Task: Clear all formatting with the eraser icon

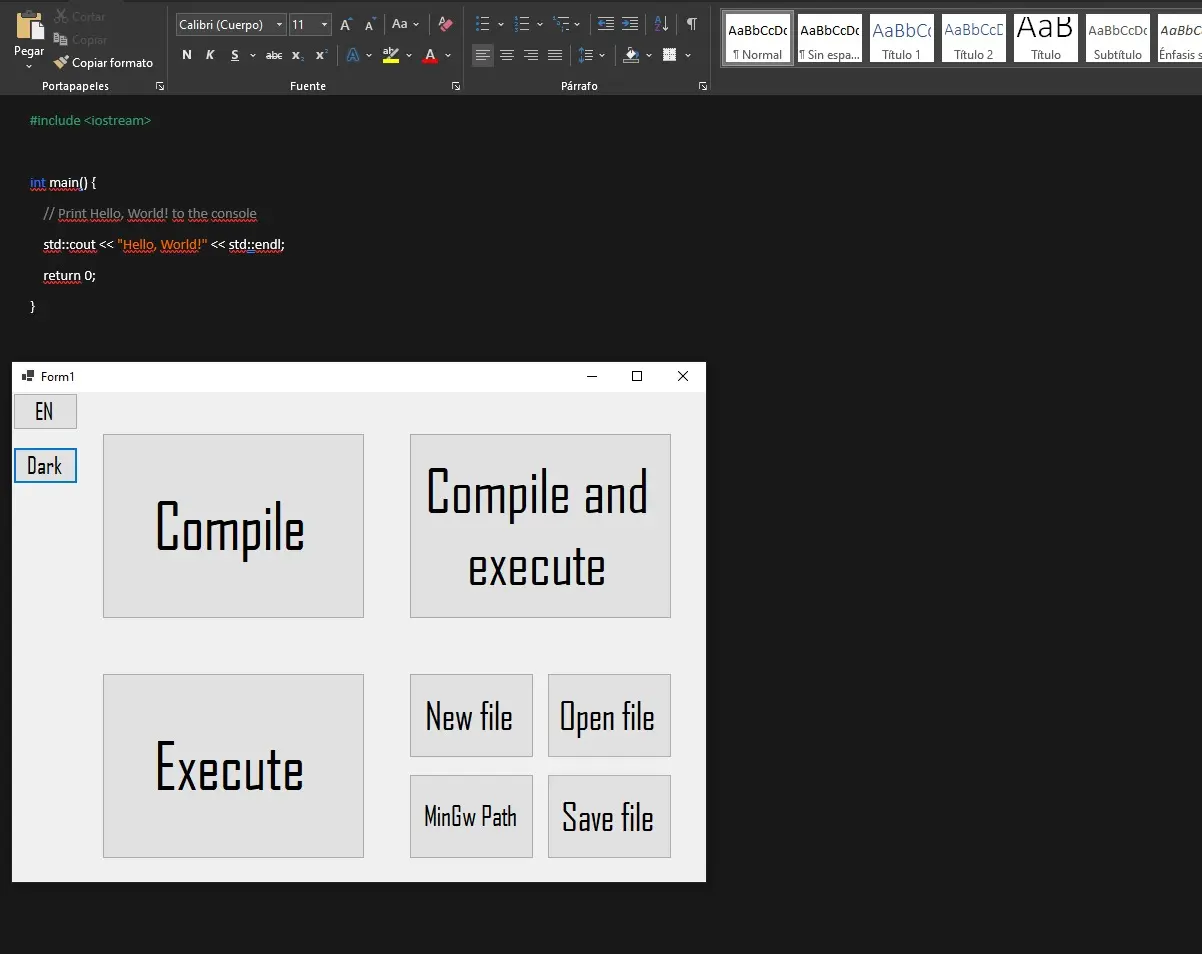Action: click(444, 24)
